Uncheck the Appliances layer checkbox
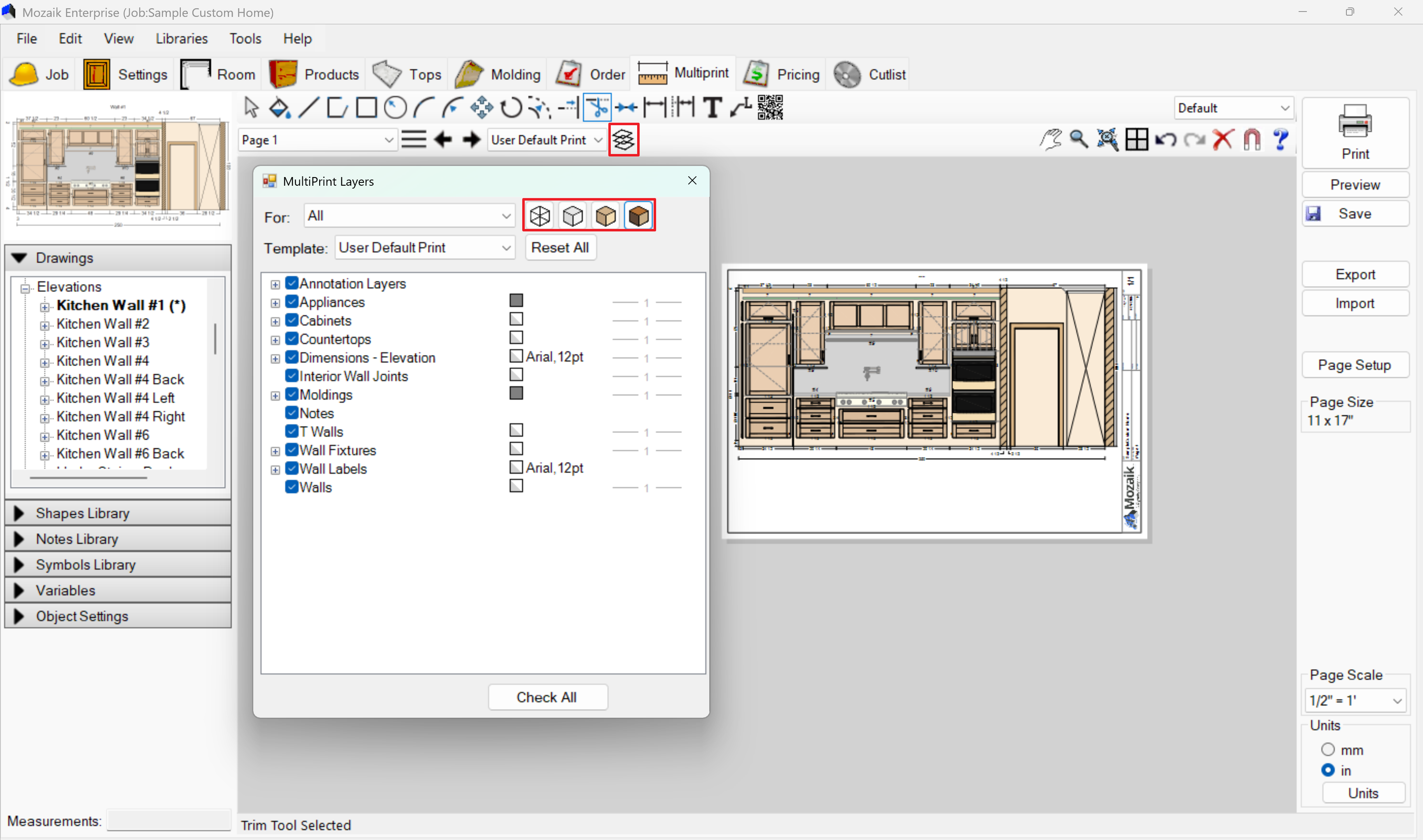The width and height of the screenshot is (1423, 840). [x=292, y=302]
